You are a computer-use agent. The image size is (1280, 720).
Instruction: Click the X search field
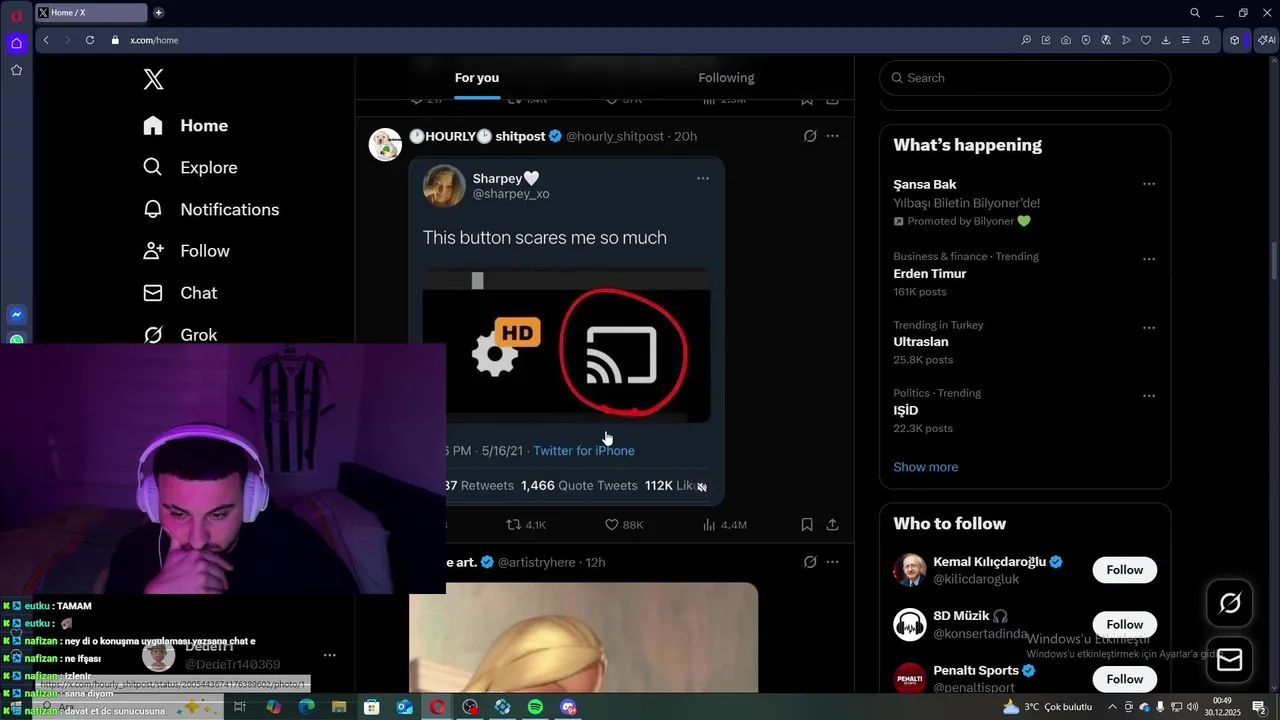pos(1025,78)
